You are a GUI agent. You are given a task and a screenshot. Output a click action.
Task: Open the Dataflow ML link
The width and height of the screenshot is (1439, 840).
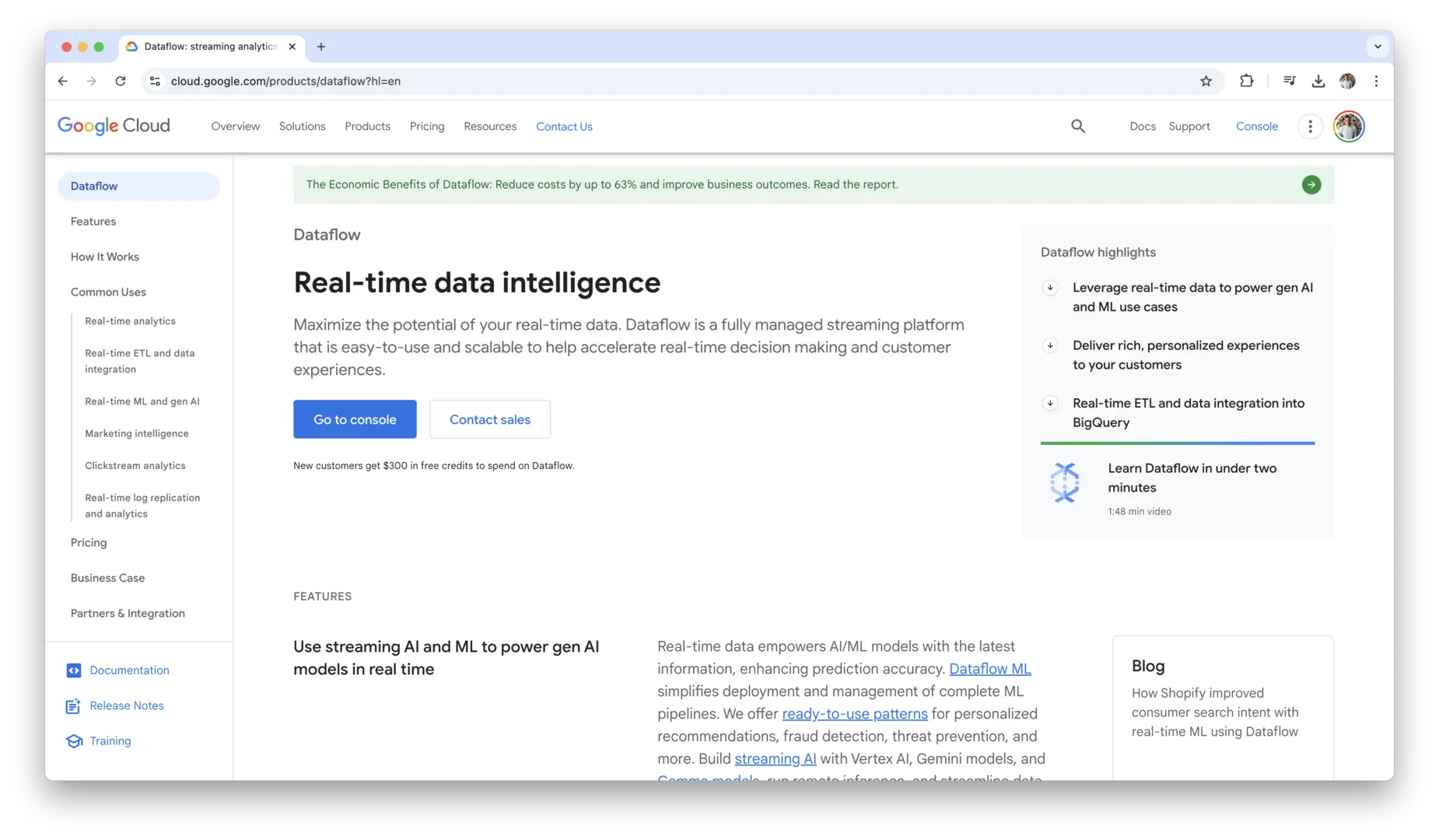(989, 668)
